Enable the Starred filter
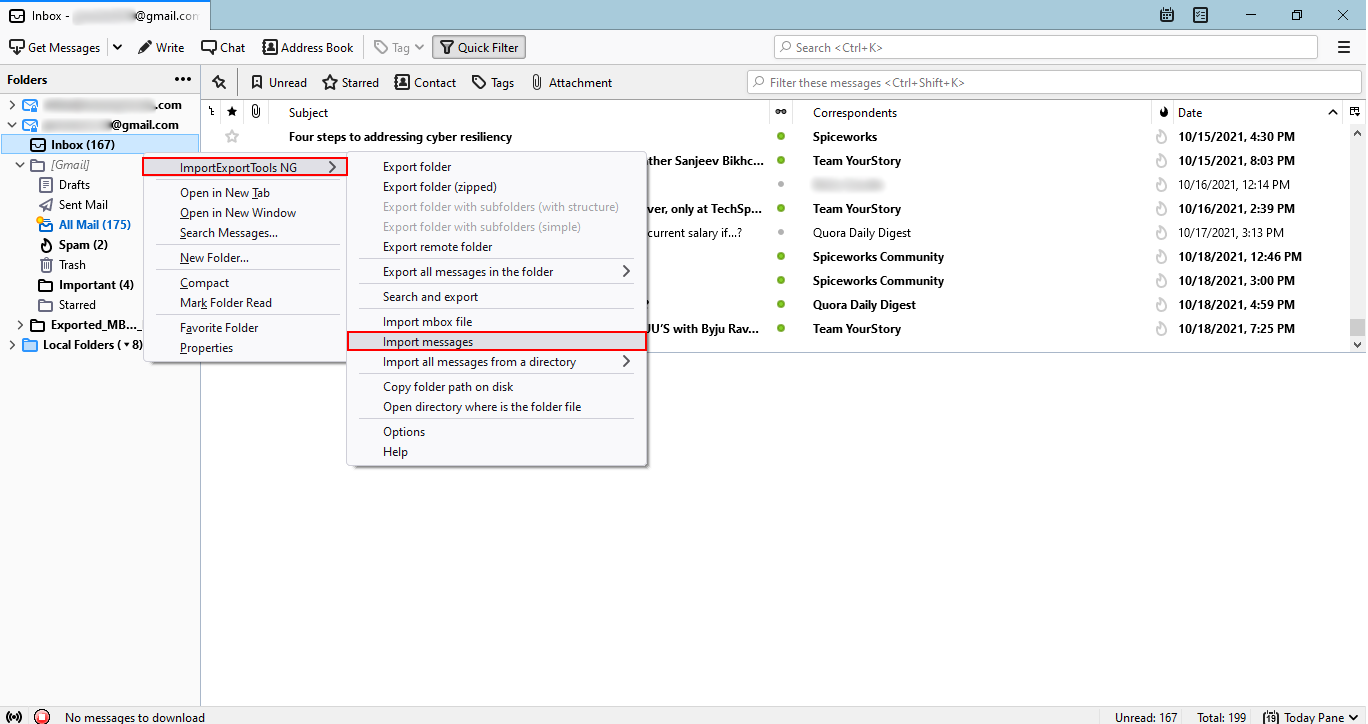Viewport: 1368px width, 724px height. point(350,82)
